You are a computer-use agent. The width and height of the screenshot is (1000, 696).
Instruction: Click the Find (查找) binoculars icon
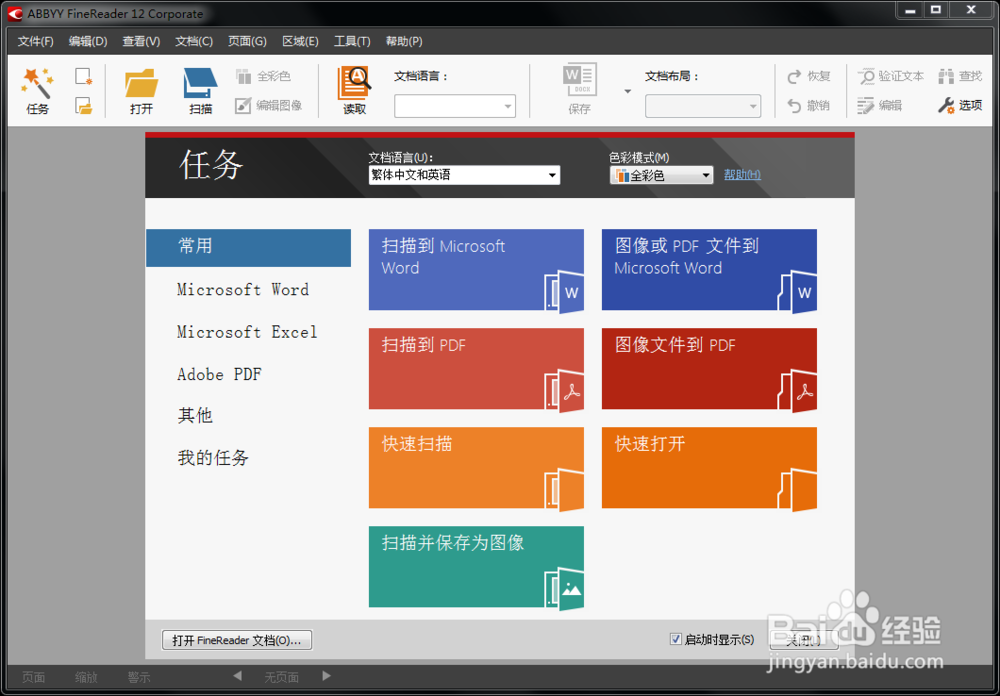[x=960, y=77]
